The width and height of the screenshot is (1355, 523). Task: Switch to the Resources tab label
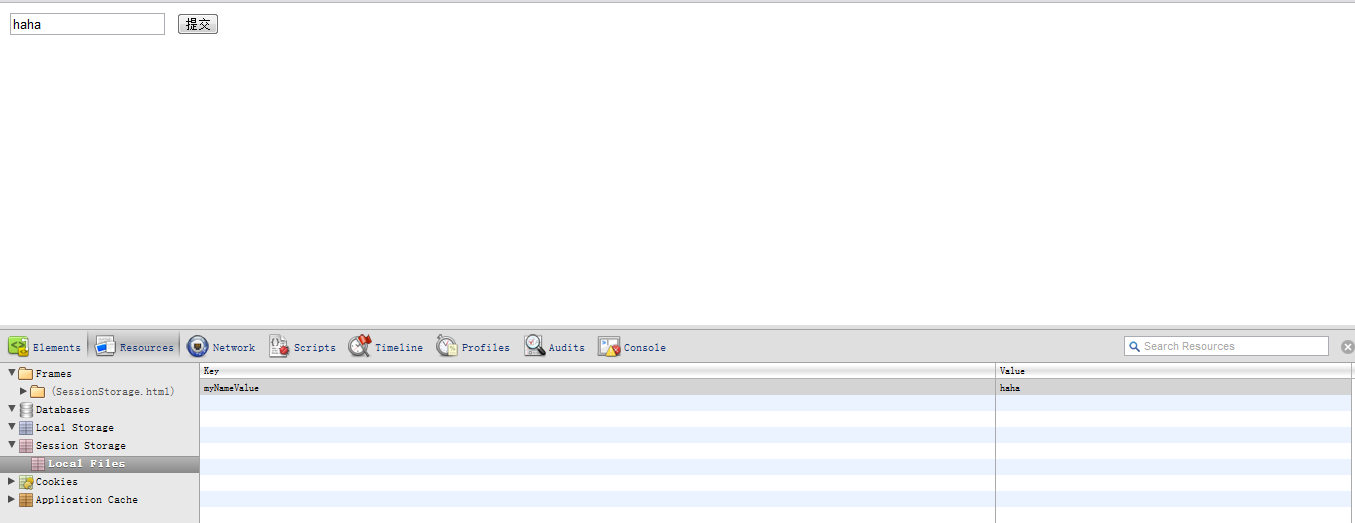point(147,348)
